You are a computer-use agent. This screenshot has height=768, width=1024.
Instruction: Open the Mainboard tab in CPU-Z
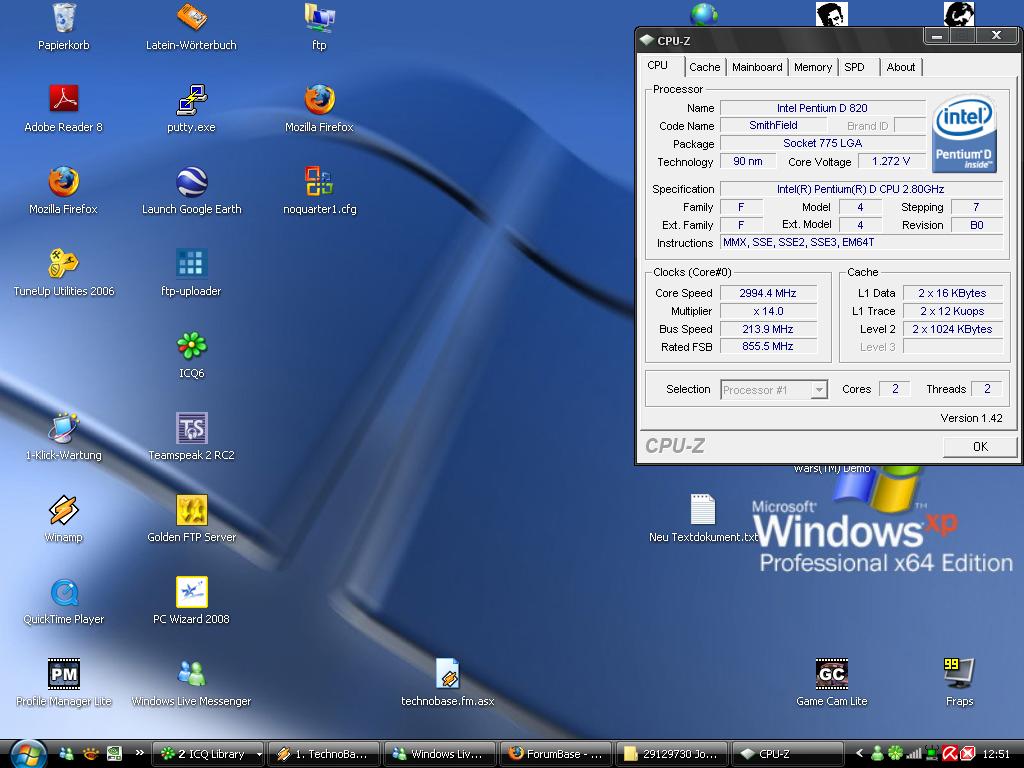click(x=757, y=67)
